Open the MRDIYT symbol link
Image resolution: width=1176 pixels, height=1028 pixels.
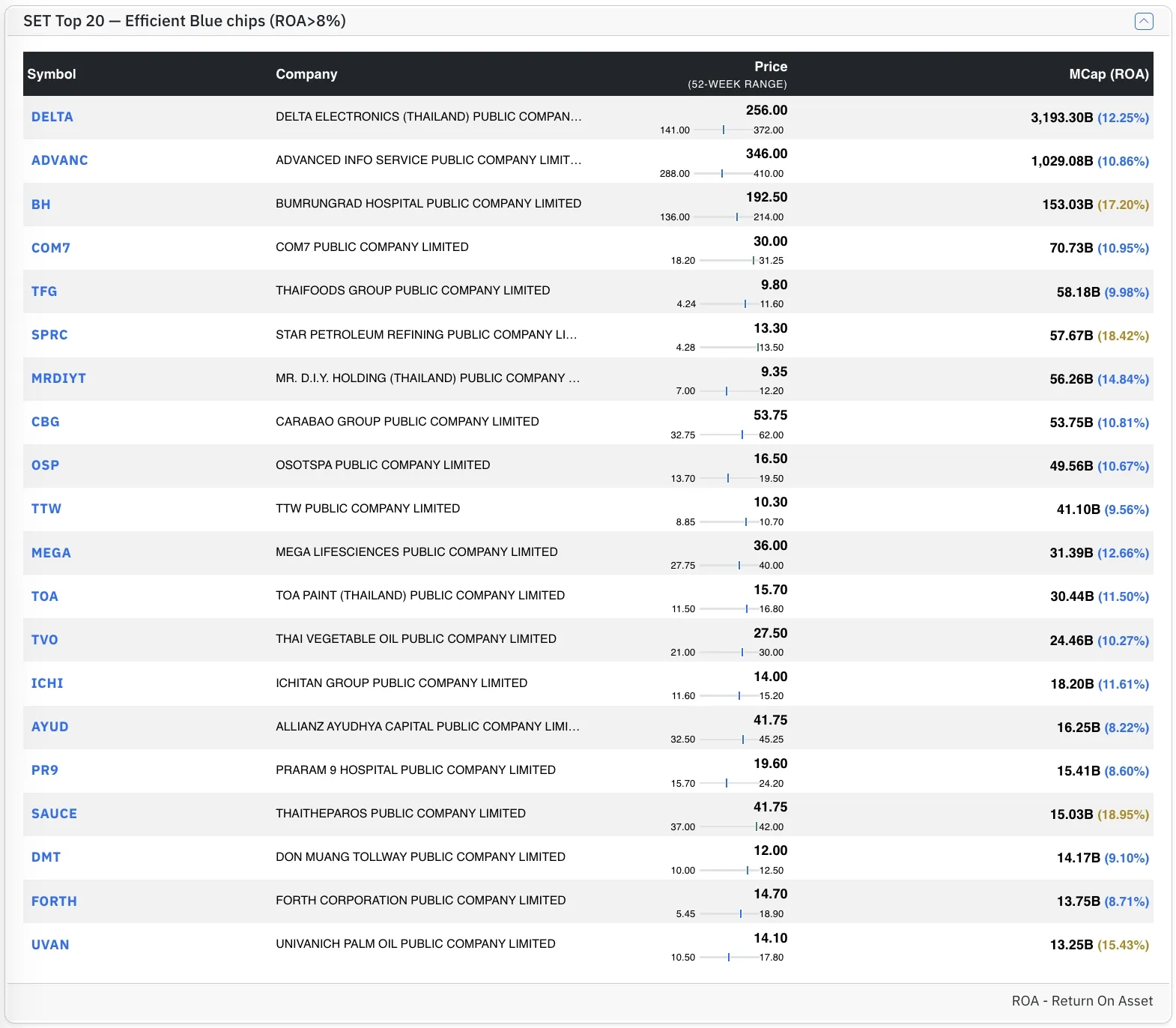click(x=58, y=378)
